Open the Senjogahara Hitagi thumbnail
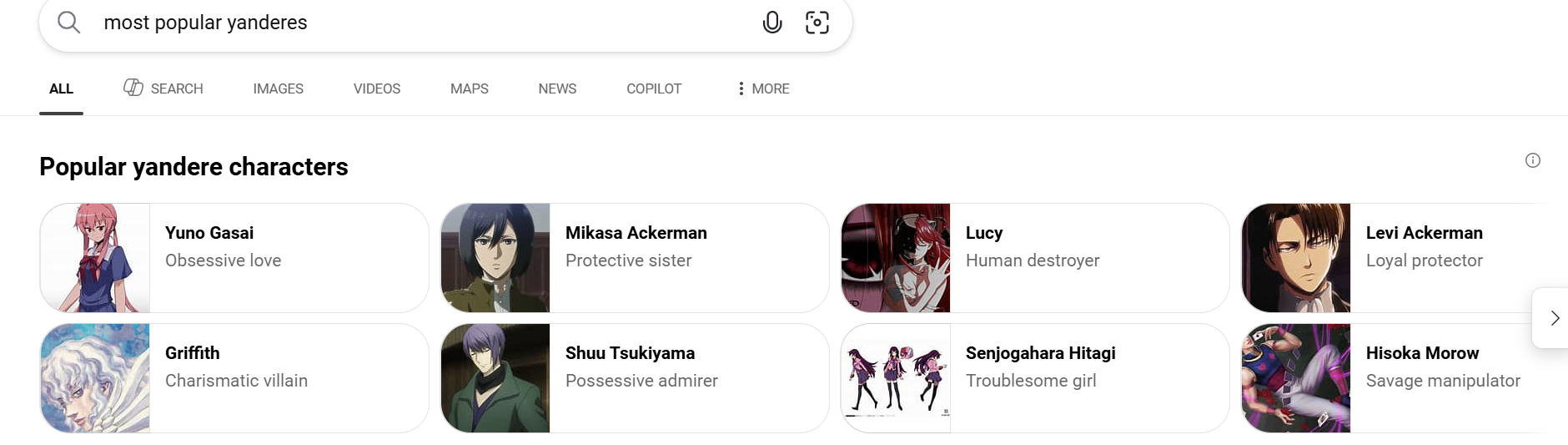 (x=896, y=378)
